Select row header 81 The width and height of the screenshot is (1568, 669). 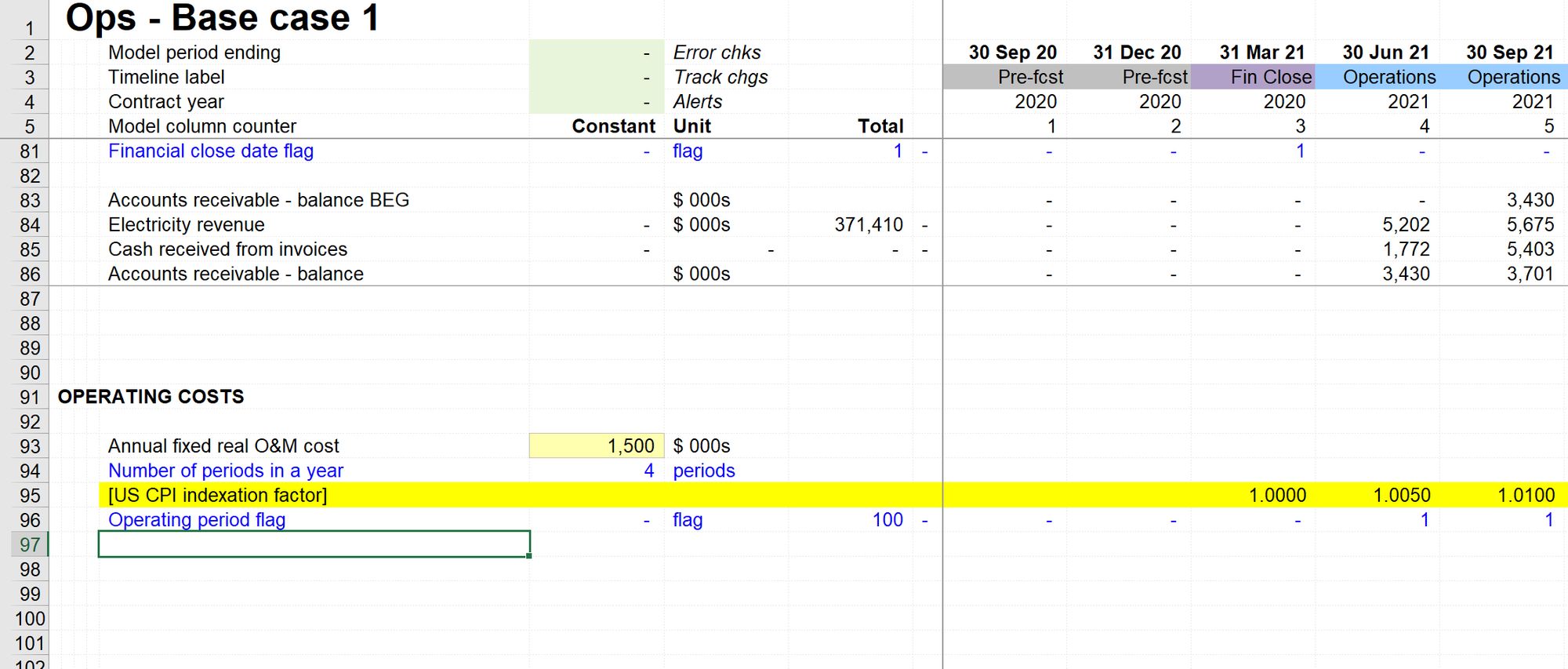coord(30,151)
